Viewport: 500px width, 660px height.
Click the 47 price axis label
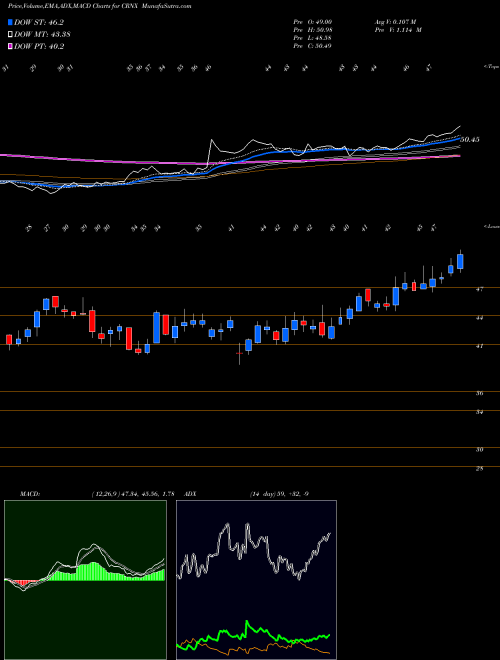coord(479,290)
